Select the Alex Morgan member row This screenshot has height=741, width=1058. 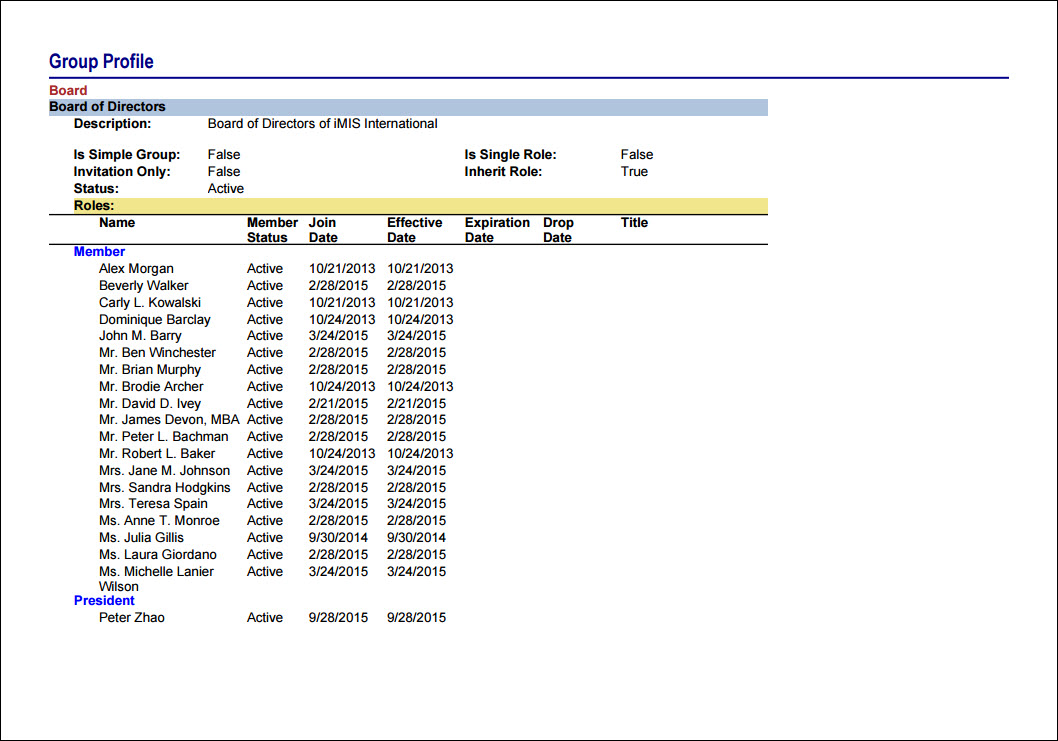276,269
